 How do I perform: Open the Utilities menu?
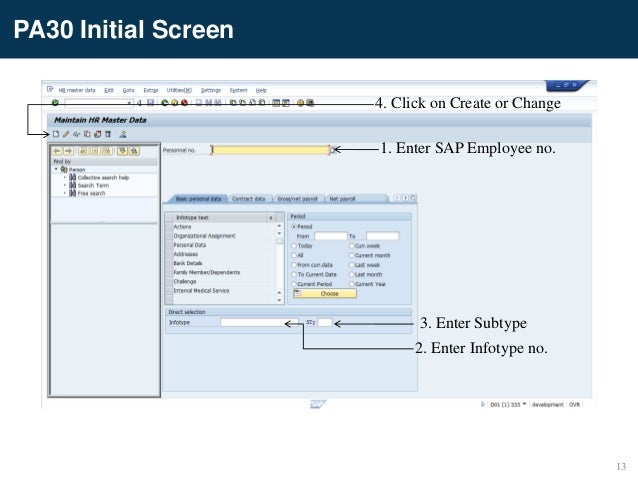[x=179, y=90]
